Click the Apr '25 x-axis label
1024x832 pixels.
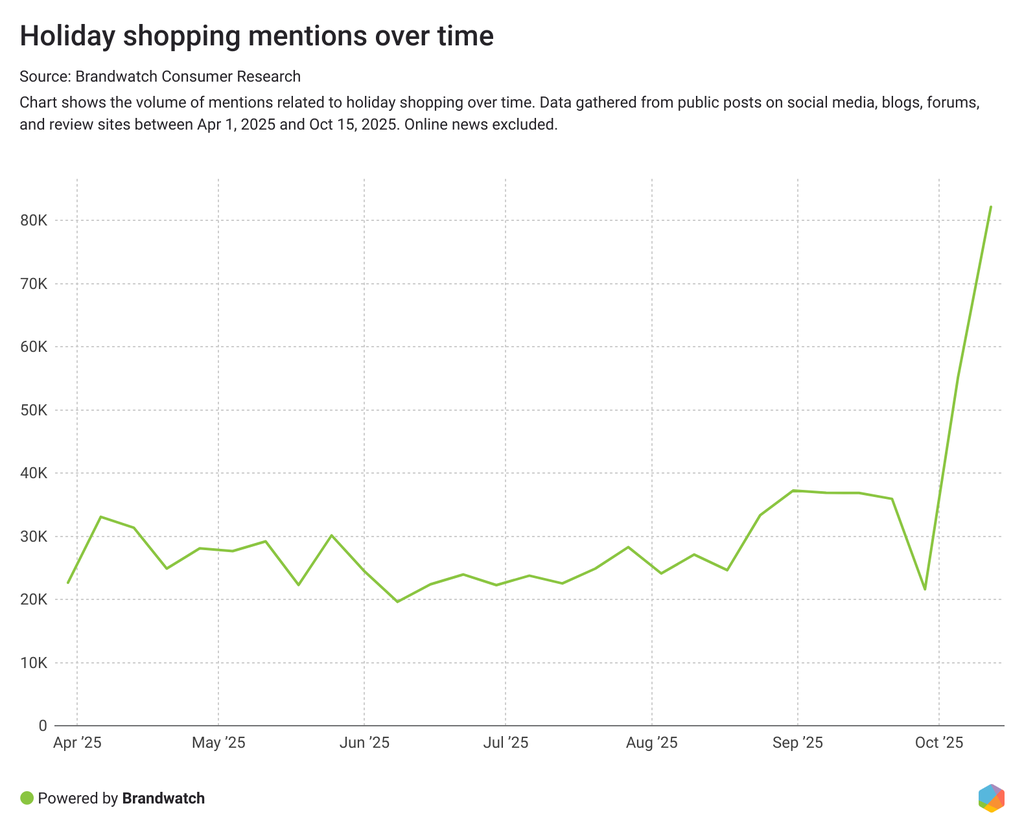click(x=77, y=743)
